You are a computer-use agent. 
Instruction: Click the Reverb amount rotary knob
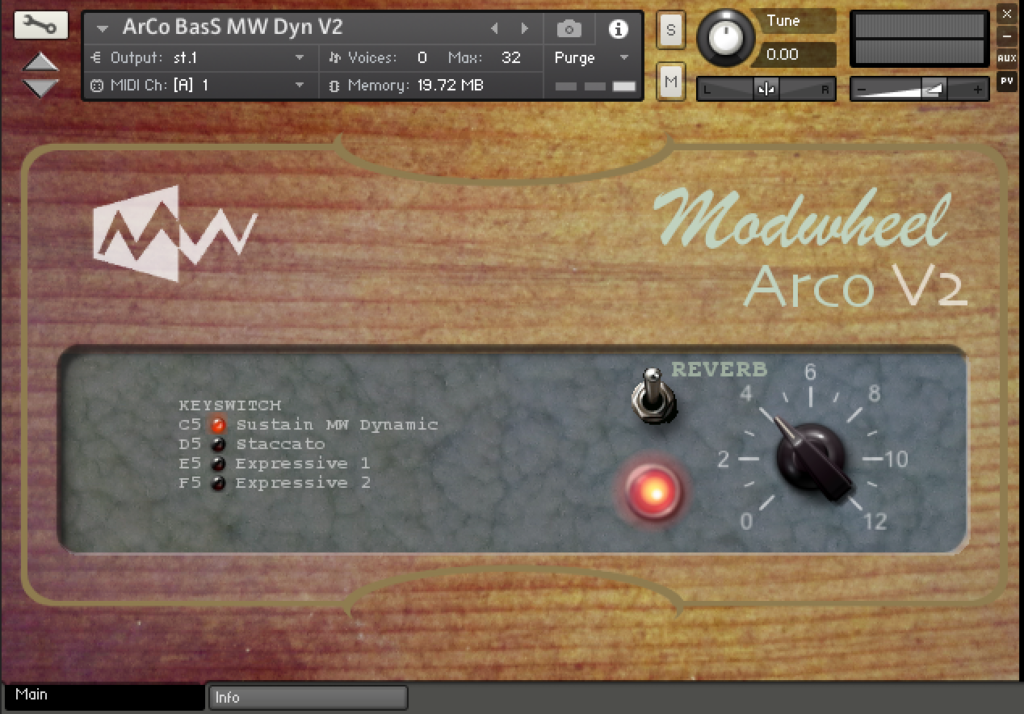[x=812, y=459]
